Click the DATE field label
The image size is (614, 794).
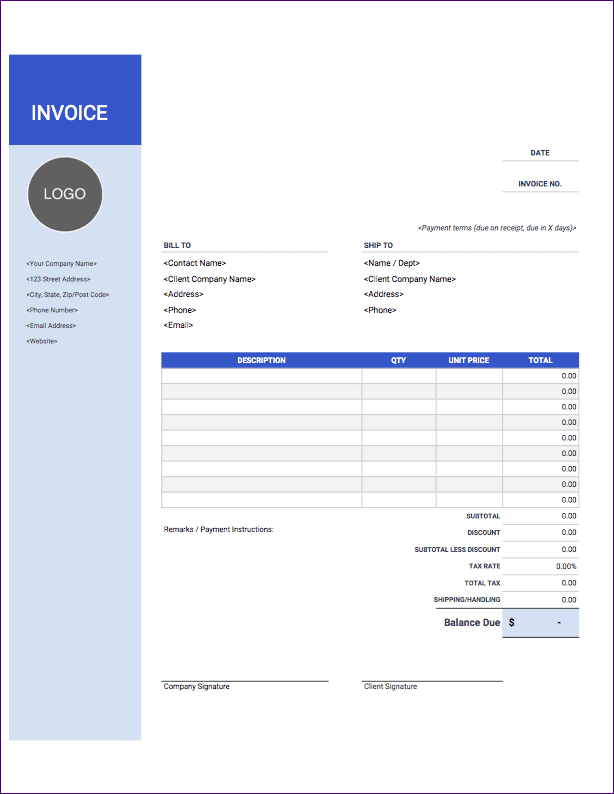click(x=540, y=152)
